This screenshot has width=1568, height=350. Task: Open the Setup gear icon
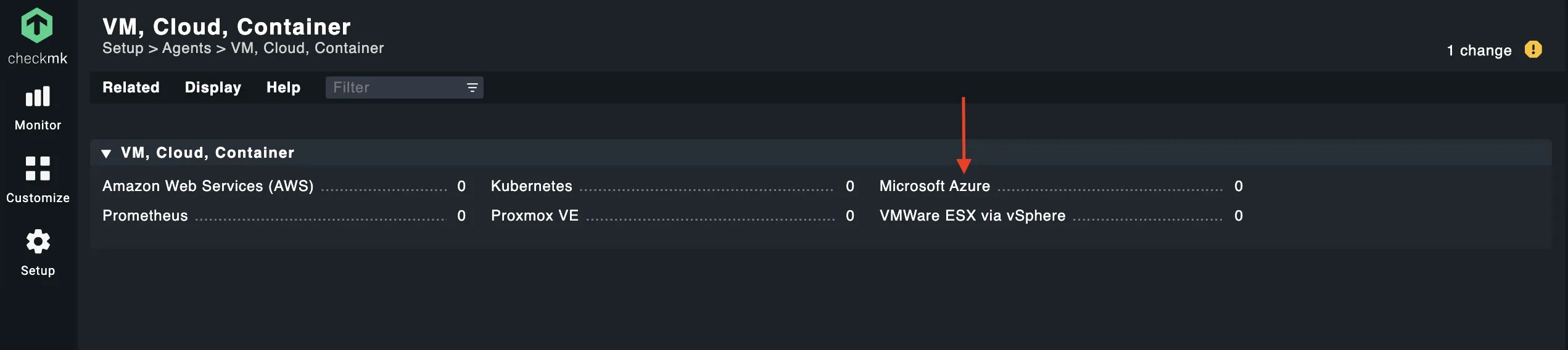coord(38,242)
